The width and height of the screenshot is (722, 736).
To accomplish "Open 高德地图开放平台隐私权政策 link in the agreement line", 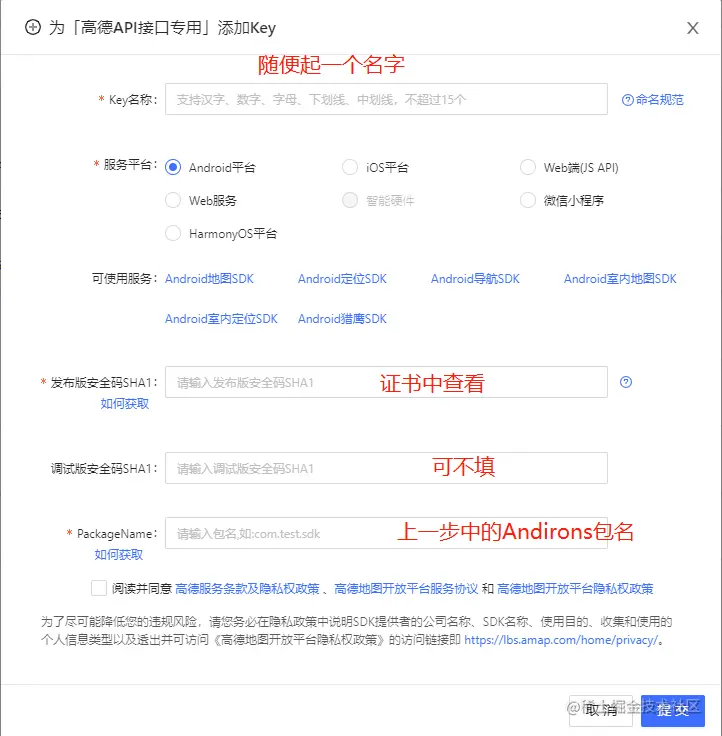I will 575,589.
